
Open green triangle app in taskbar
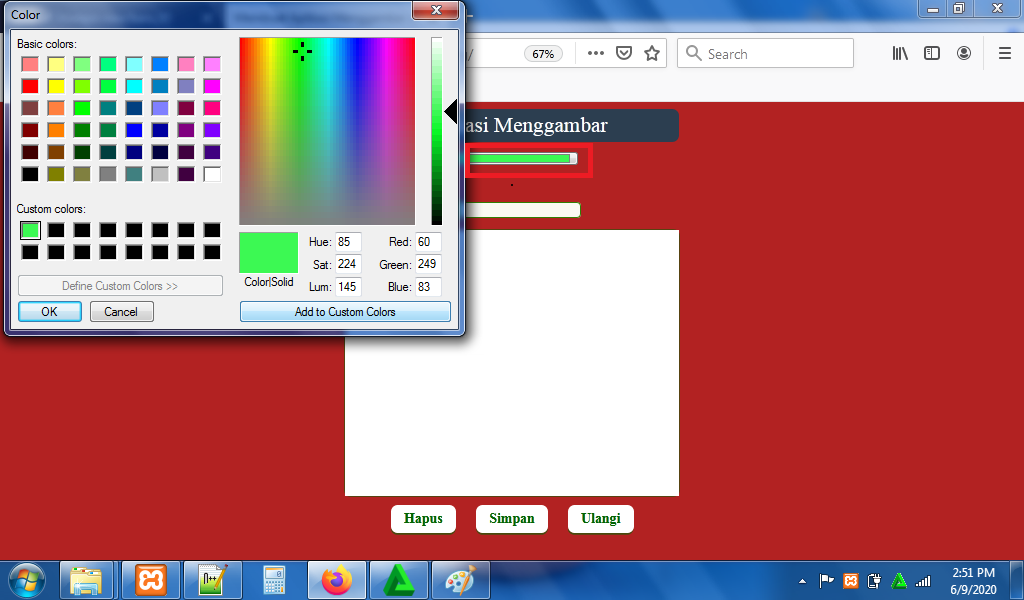click(x=398, y=580)
